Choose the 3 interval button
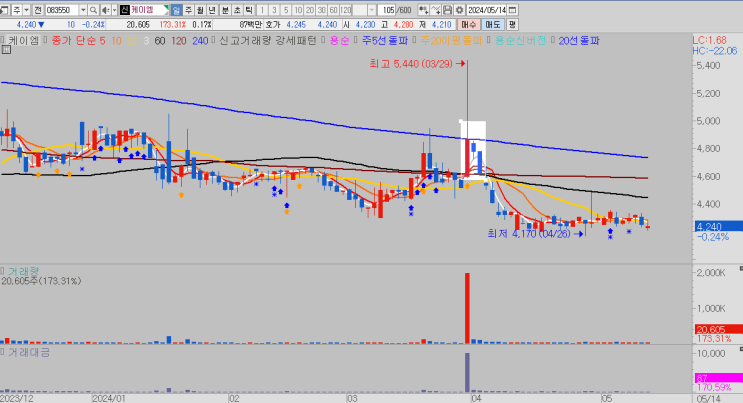 (x=274, y=10)
